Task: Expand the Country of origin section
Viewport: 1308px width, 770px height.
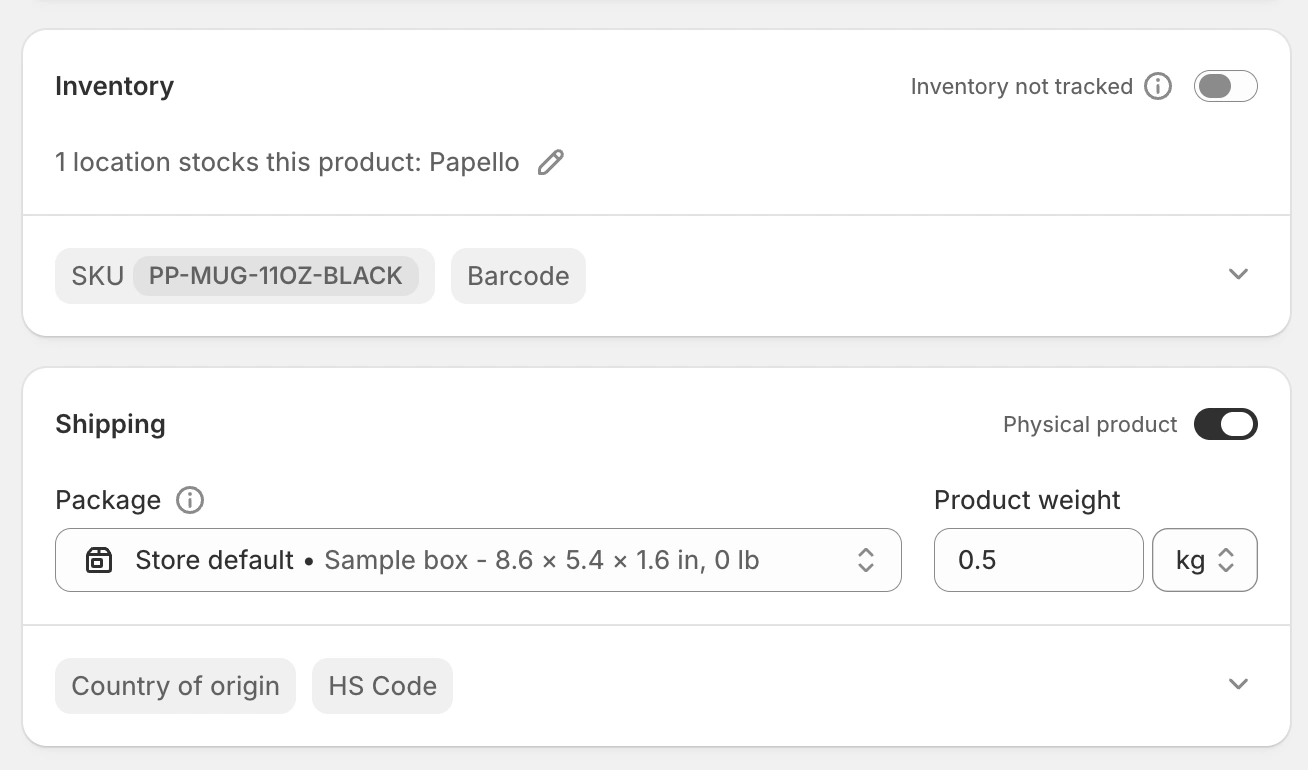Action: tap(1238, 684)
